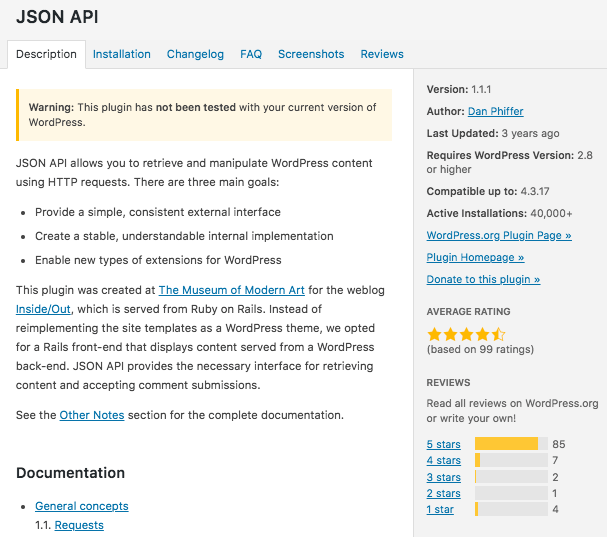View the 1 star reviews
The height and width of the screenshot is (537, 607).
click(440, 509)
